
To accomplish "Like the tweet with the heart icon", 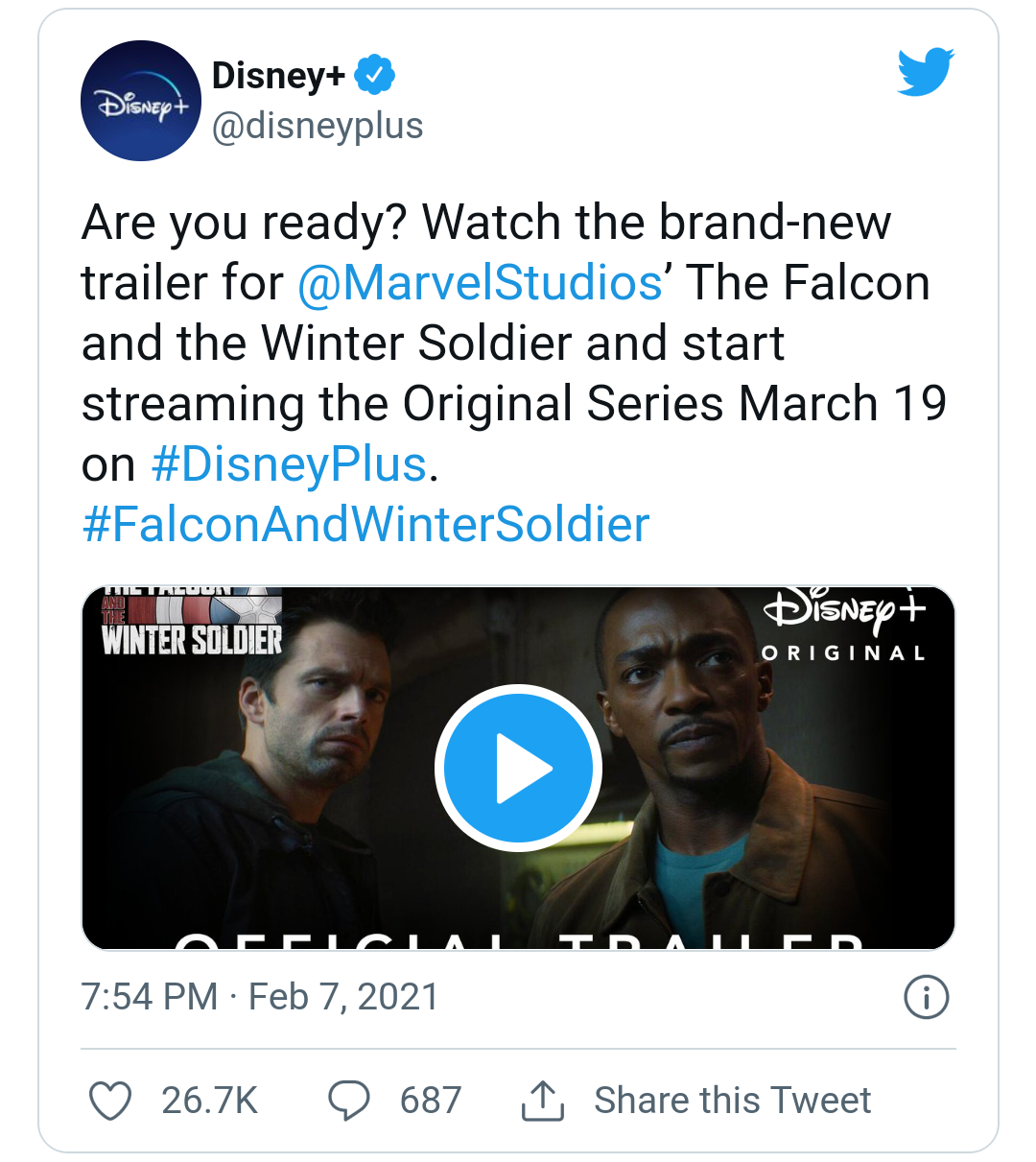I will 110,1101.
